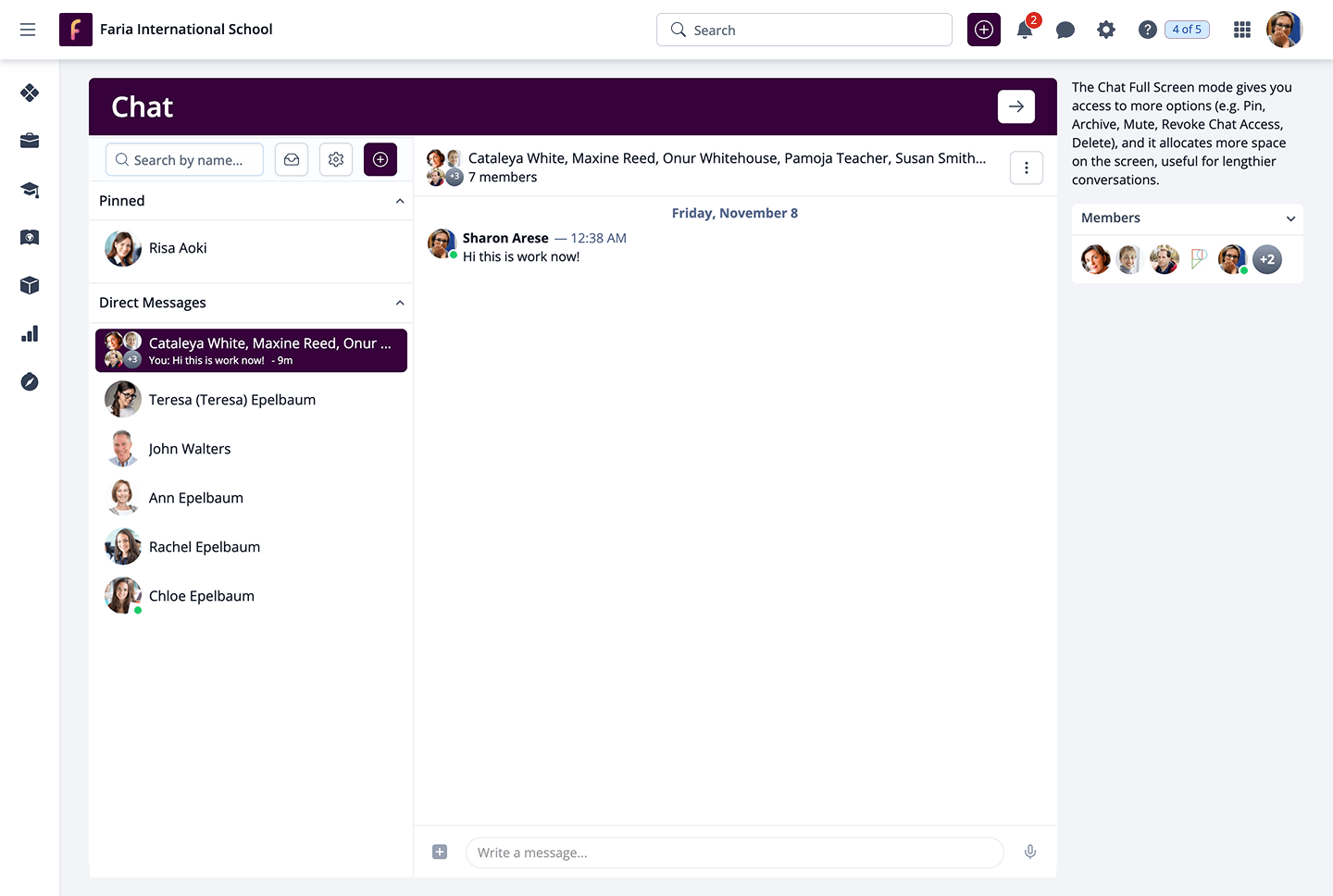Image resolution: width=1333 pixels, height=896 pixels.
Task: Click the Write a message field
Action: coord(735,852)
